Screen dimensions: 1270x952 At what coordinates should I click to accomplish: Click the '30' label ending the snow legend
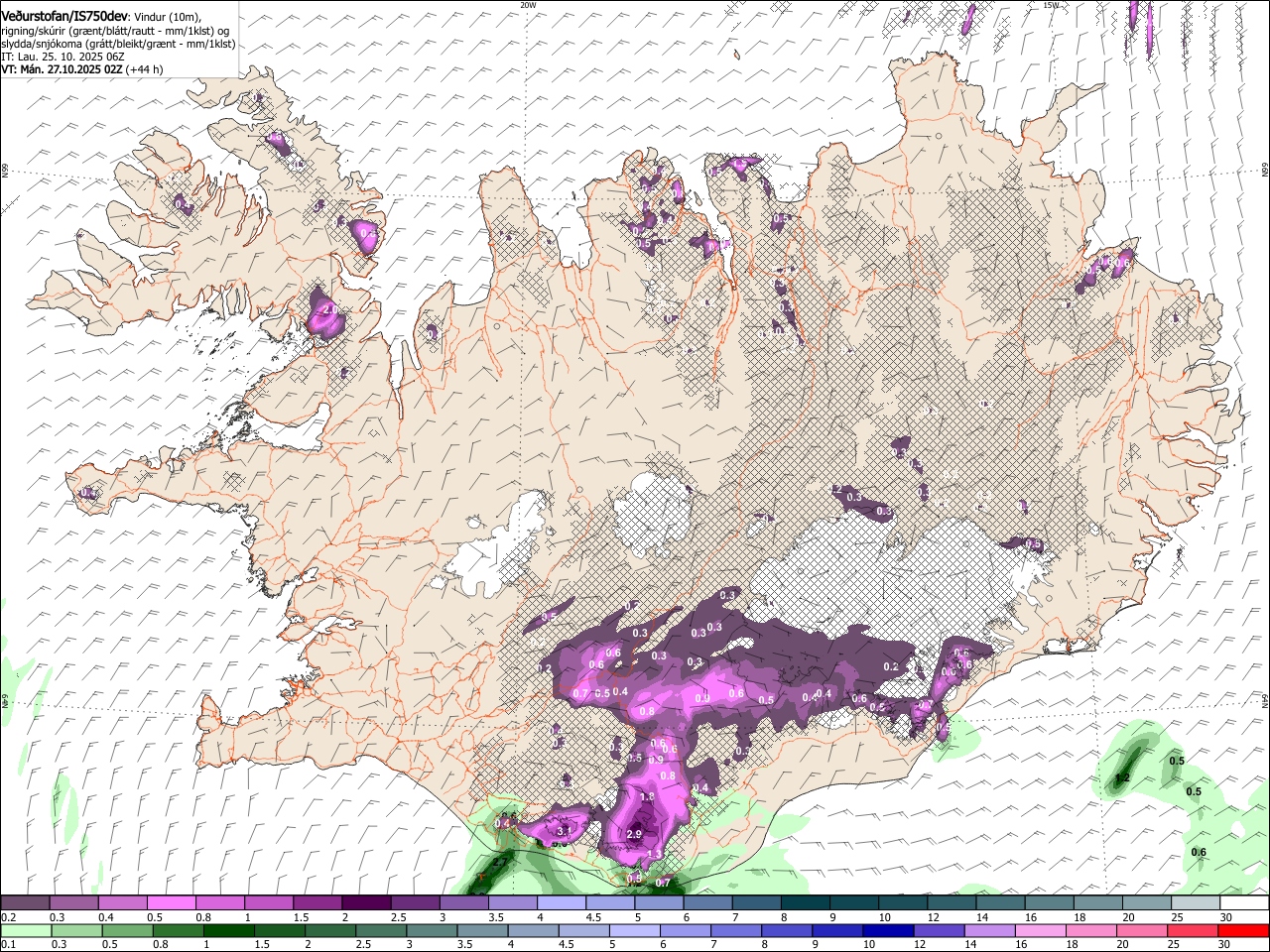pos(1226,917)
